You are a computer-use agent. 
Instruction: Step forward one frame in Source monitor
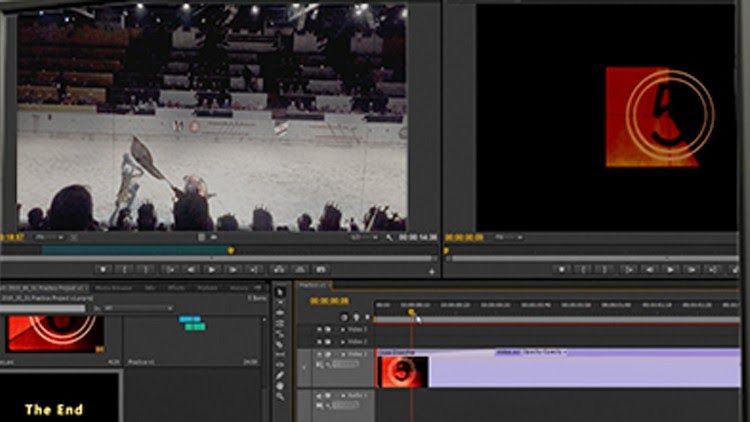(x=233, y=270)
